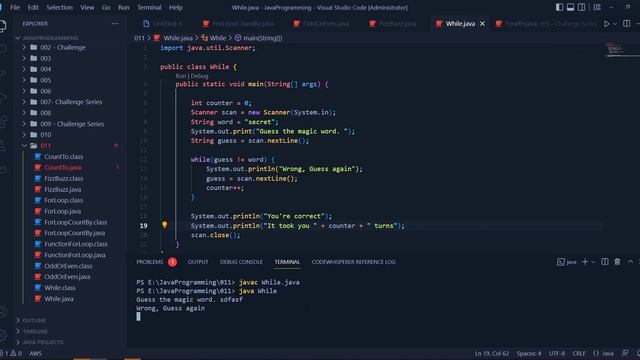This screenshot has width=640, height=360.
Task: Select the 011 folder breadcrumb
Action: point(139,38)
